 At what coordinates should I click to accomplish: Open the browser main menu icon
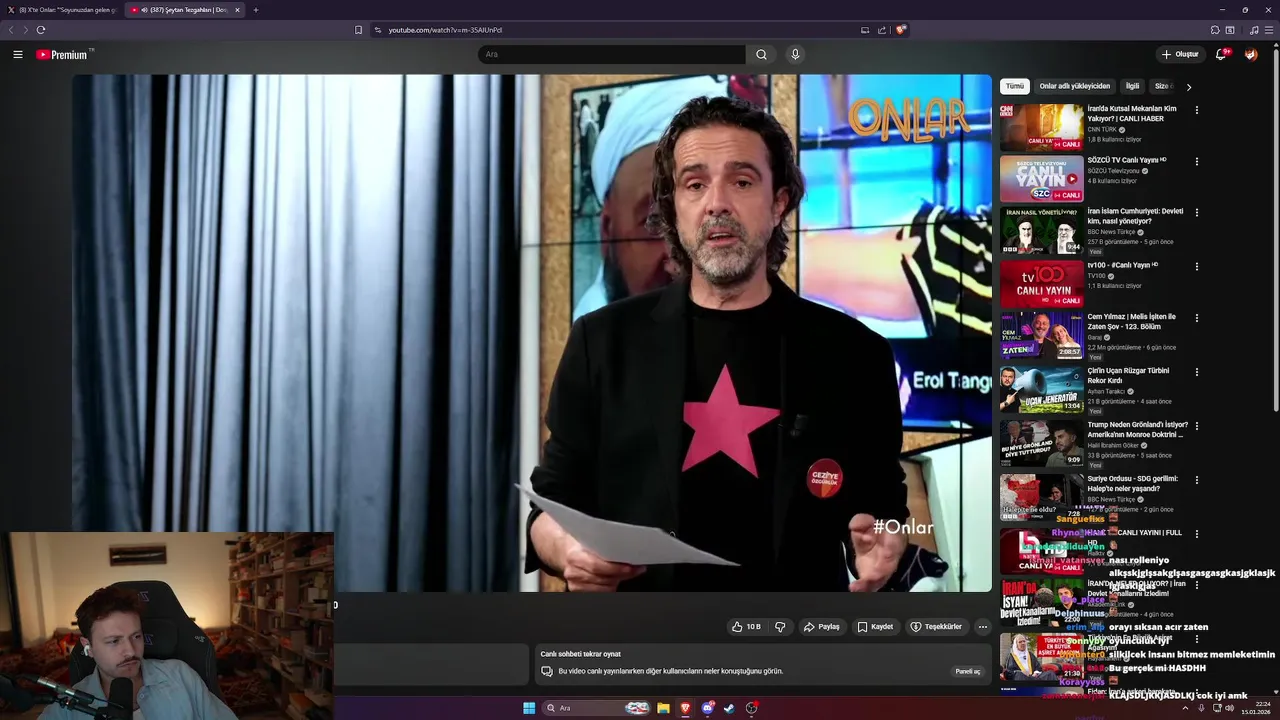click(1269, 30)
